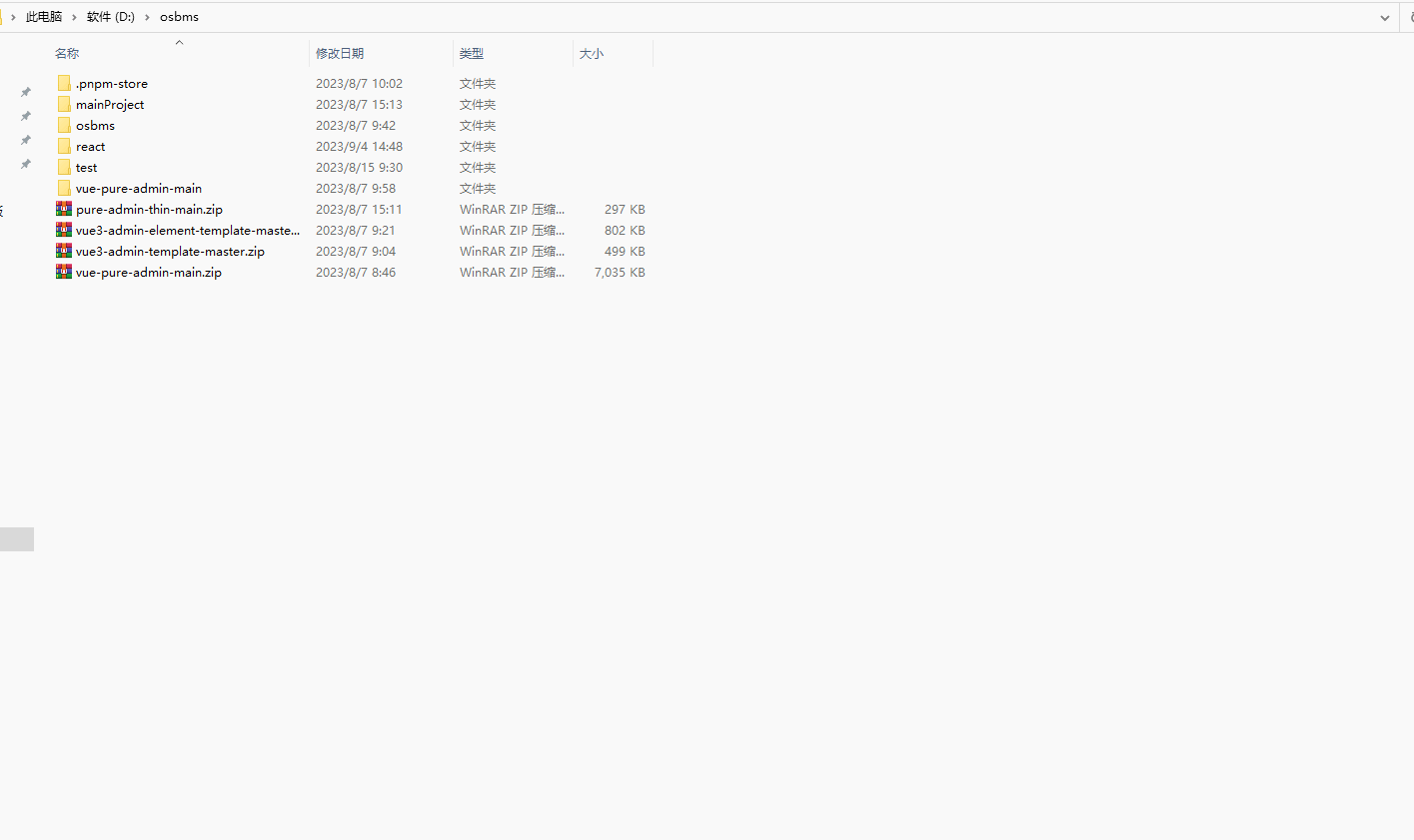Click size value 802 KB
1414x840 pixels.
point(625,231)
